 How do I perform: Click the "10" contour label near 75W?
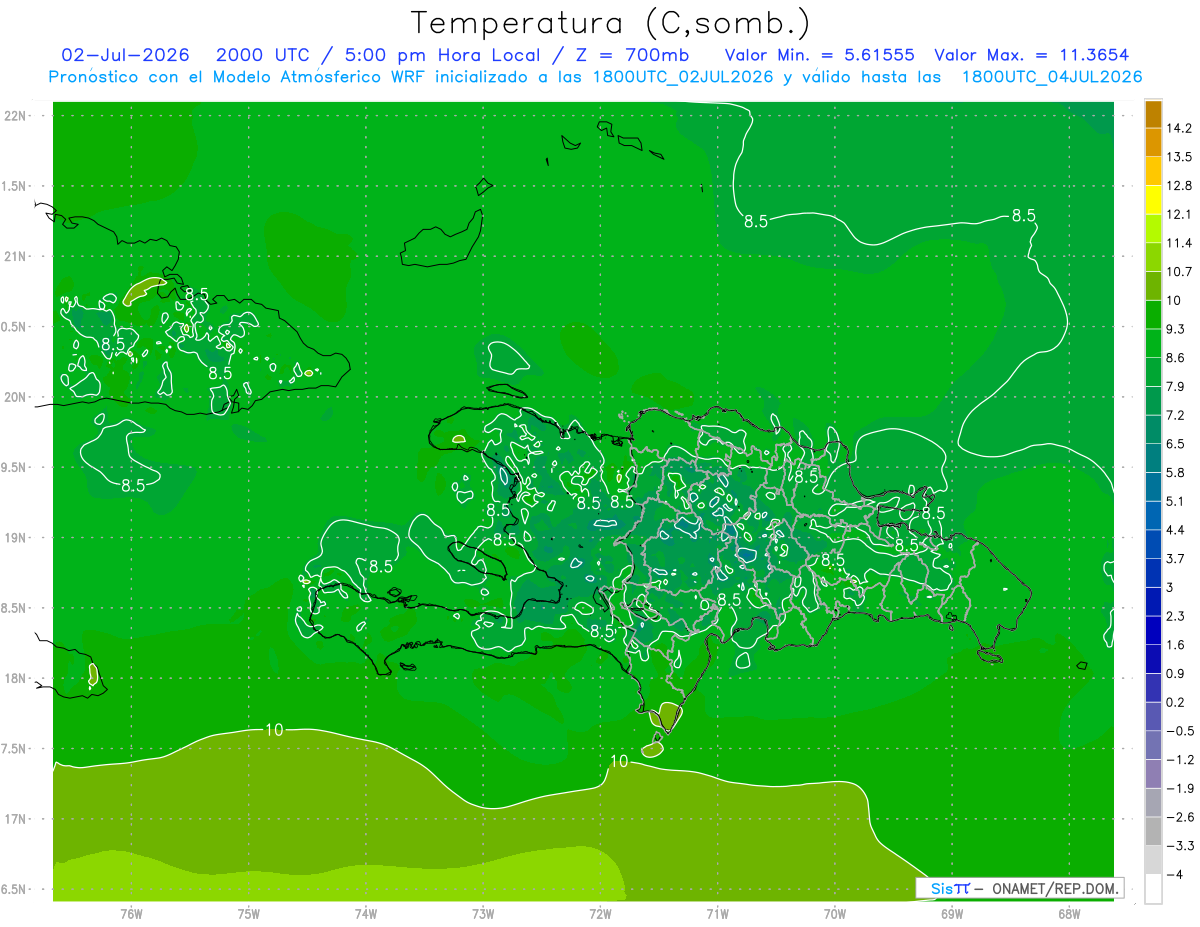click(274, 730)
